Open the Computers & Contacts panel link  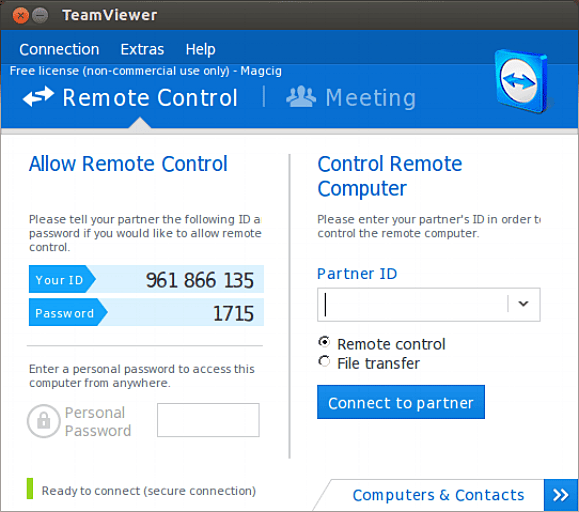pos(438,495)
